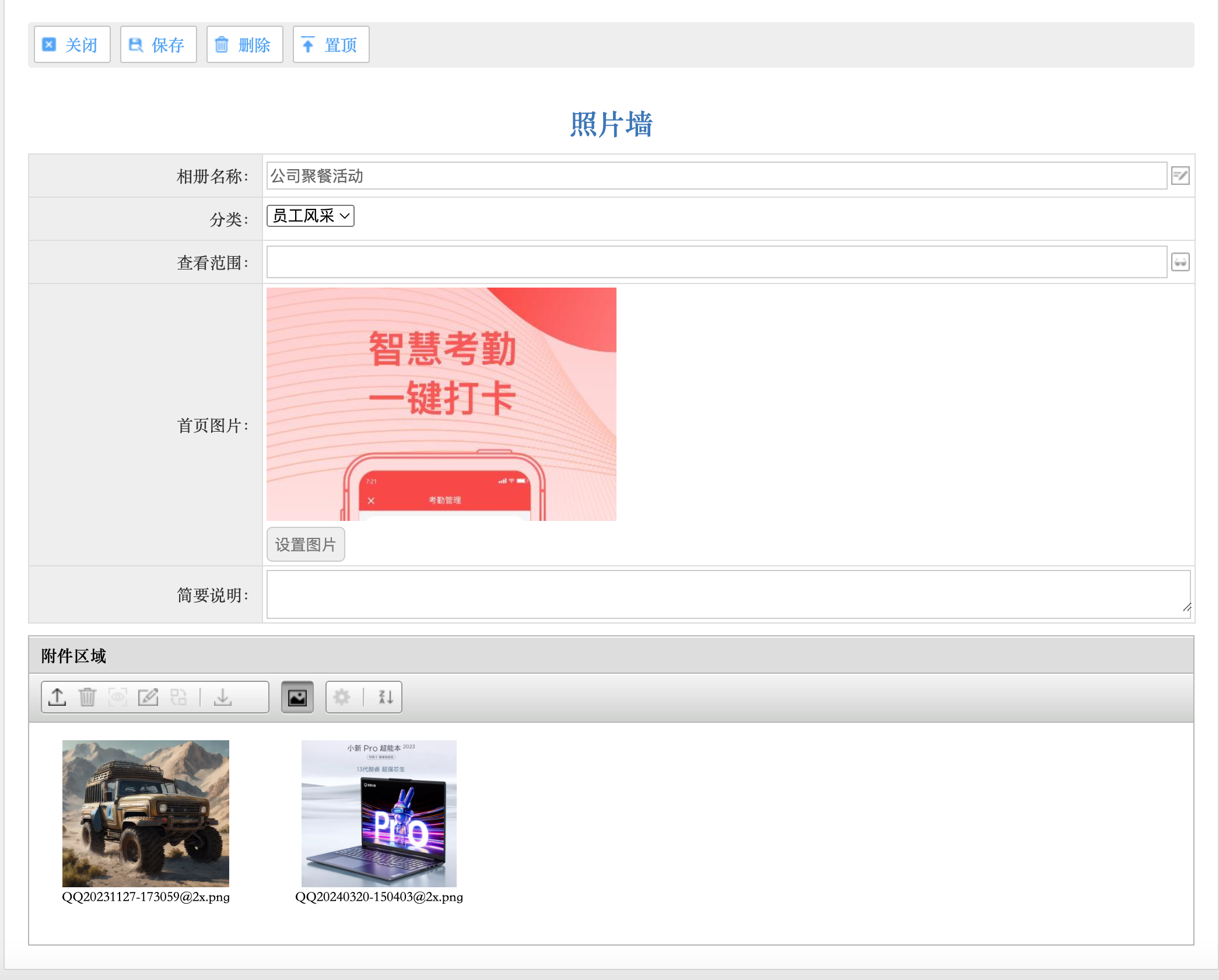Click the 置顶 pin-to-top button
1219x980 pixels.
coord(331,45)
